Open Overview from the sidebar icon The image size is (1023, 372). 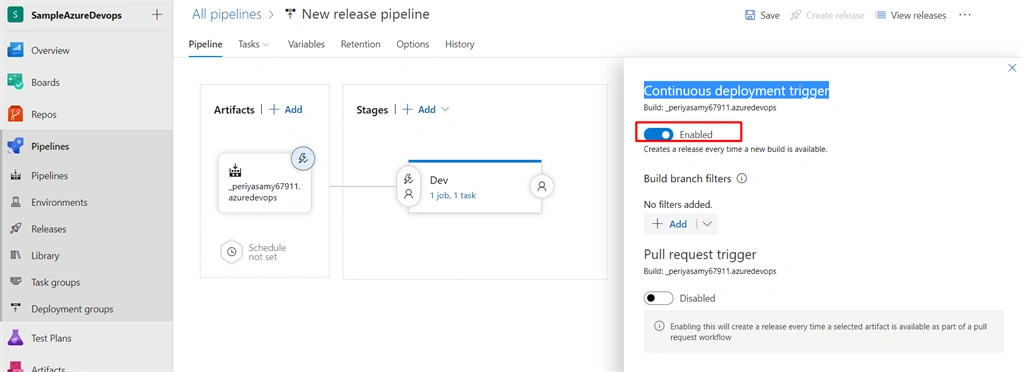tap(16, 50)
